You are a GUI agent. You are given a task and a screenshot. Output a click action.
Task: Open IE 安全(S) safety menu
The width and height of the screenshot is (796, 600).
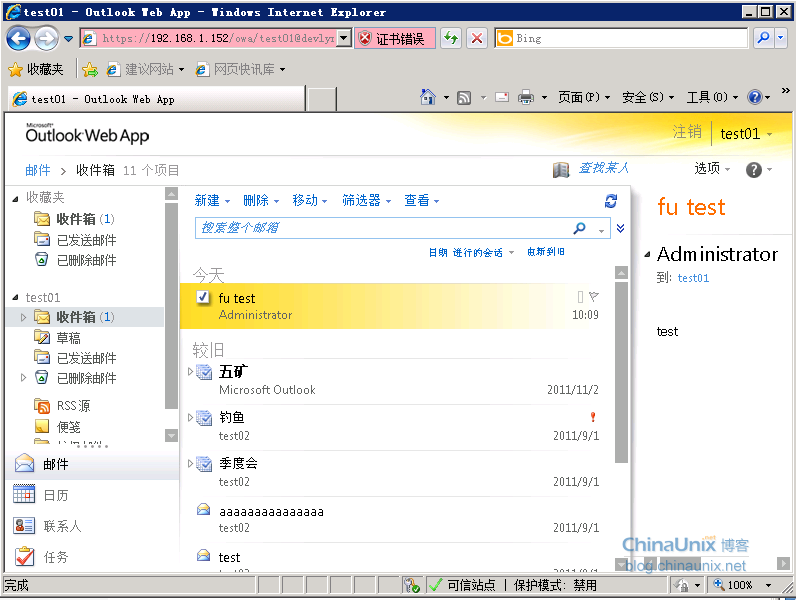pyautogui.click(x=648, y=97)
